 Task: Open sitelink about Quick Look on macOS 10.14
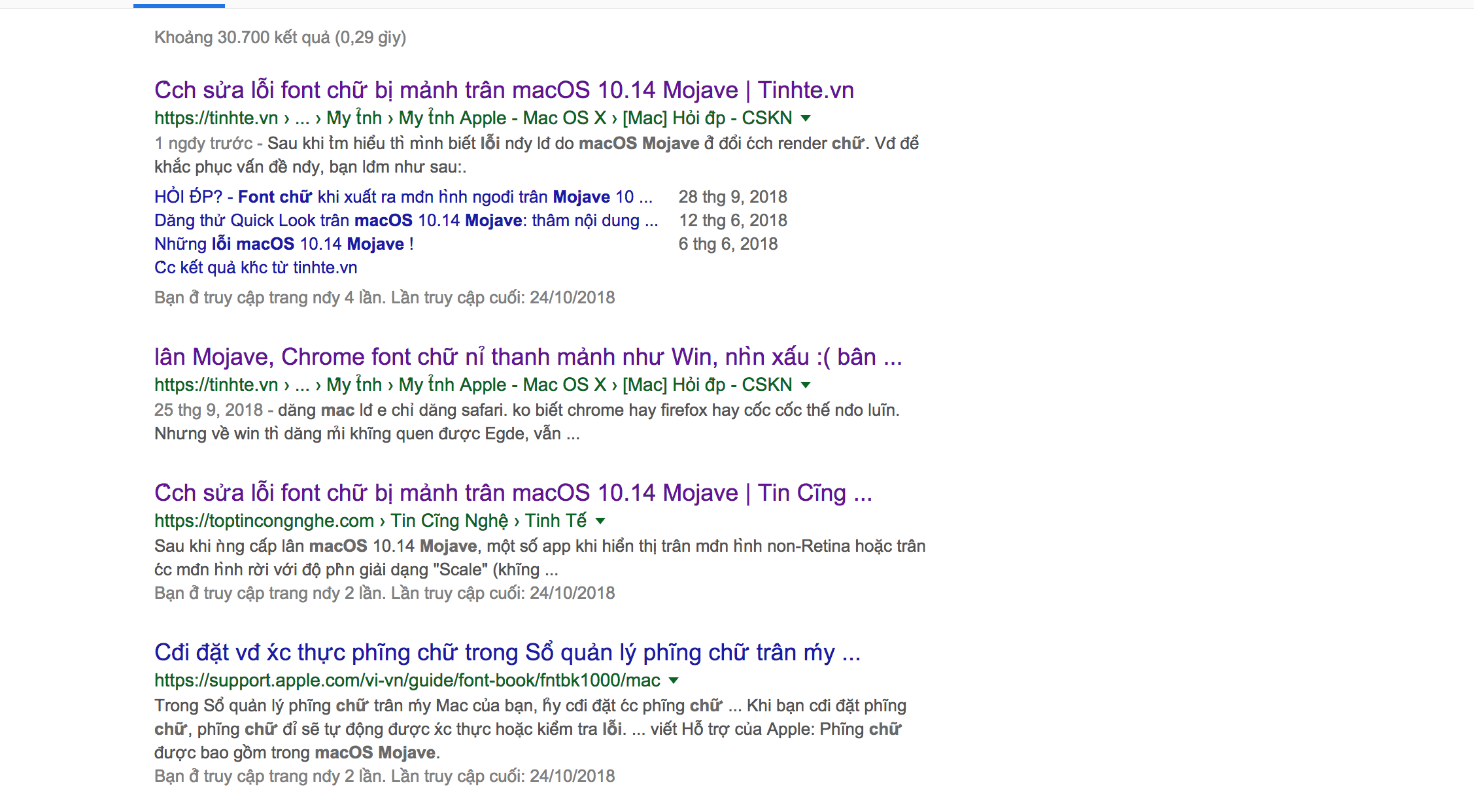[x=406, y=220]
